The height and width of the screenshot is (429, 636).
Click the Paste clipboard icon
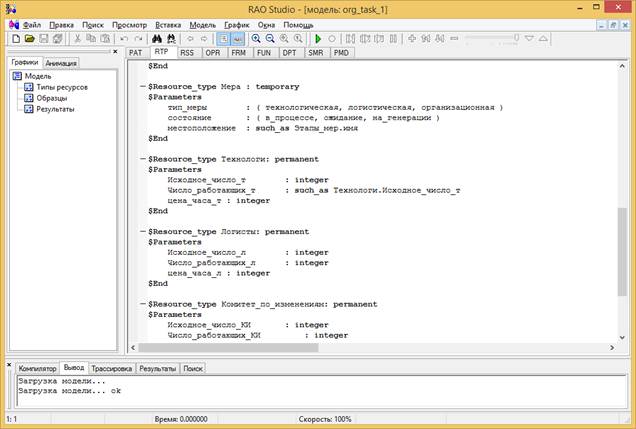(x=105, y=39)
